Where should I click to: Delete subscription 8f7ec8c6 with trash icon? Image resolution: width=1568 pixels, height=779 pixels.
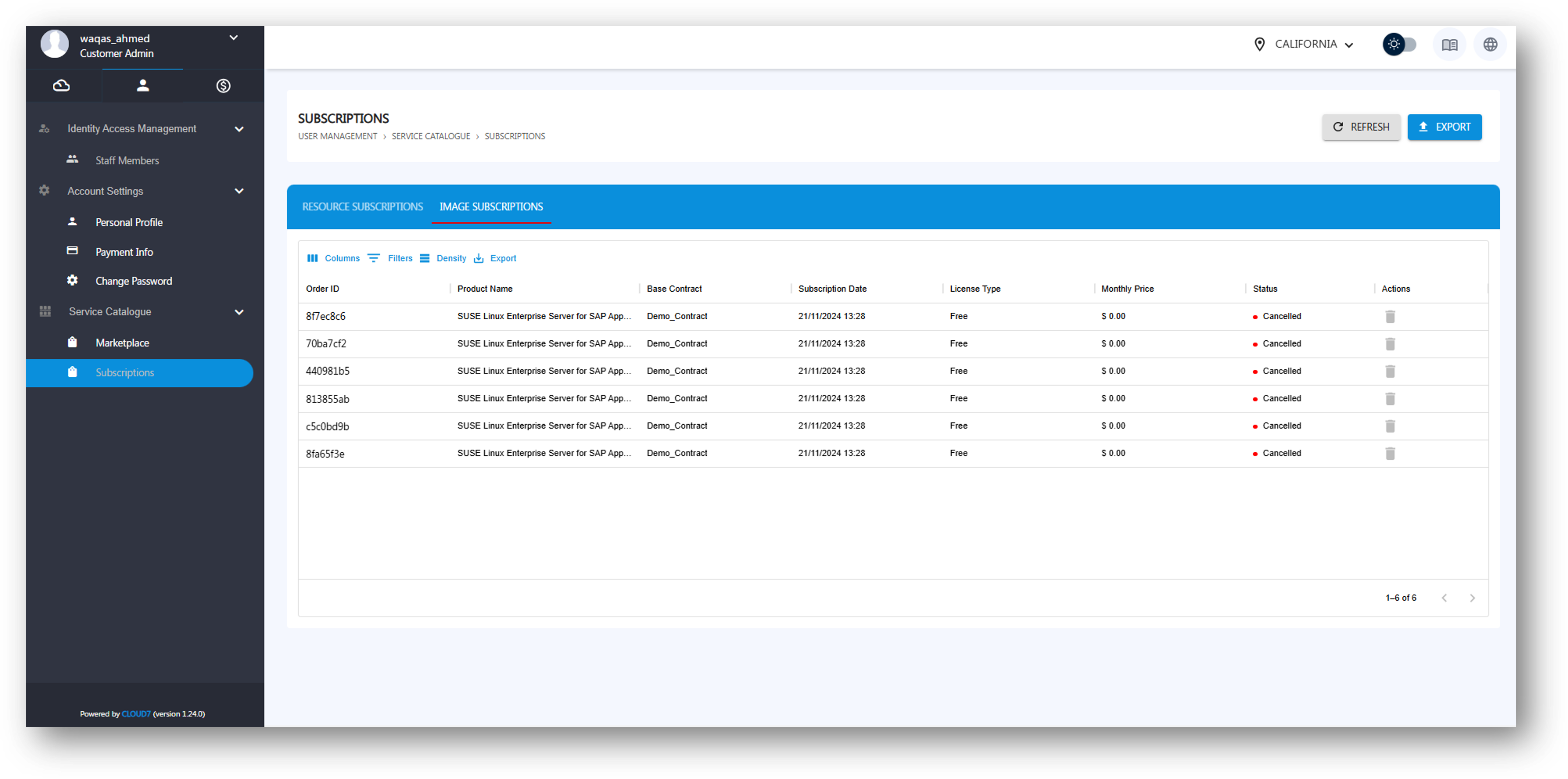click(1390, 316)
